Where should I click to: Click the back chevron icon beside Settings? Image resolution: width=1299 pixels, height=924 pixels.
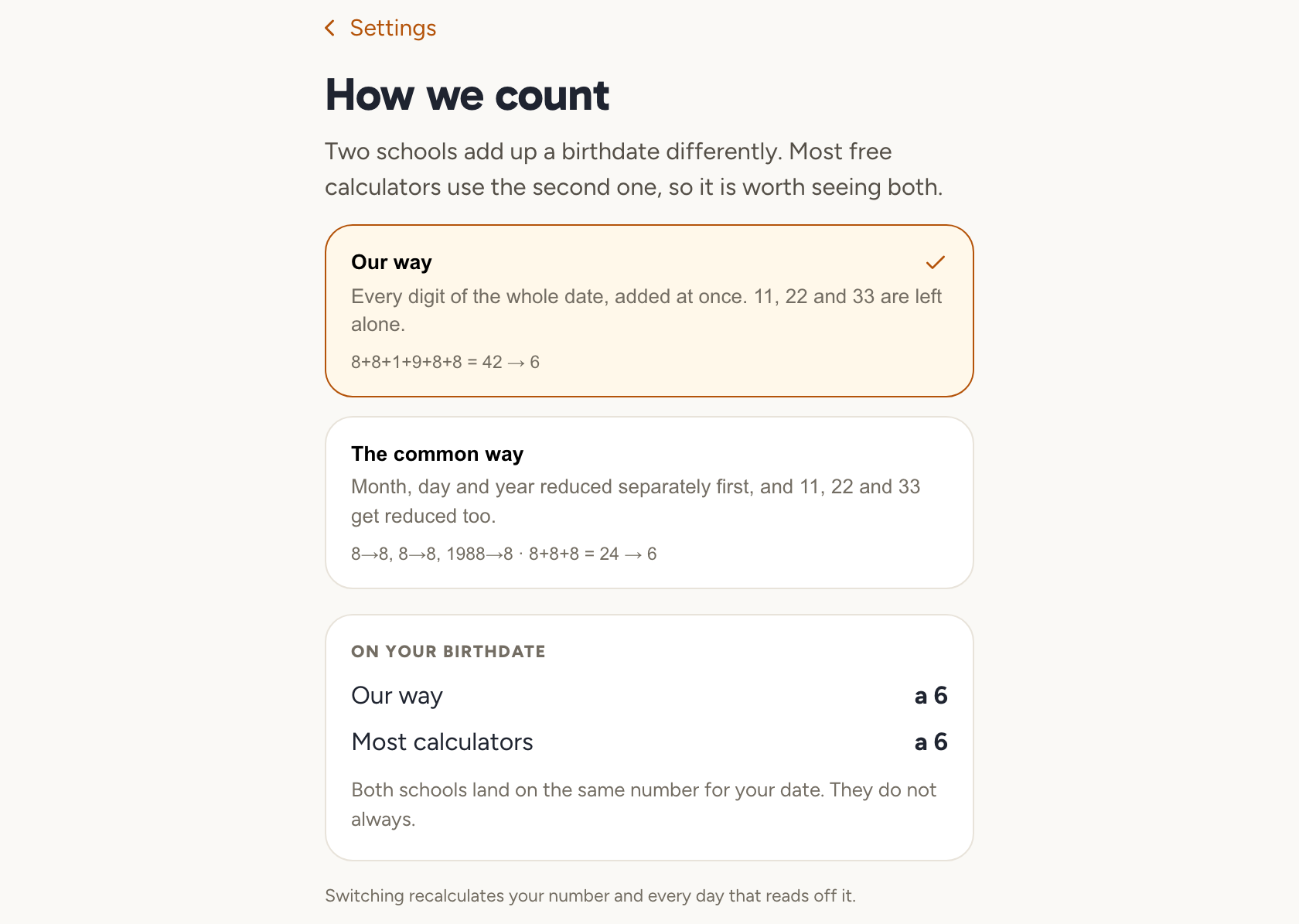click(330, 28)
